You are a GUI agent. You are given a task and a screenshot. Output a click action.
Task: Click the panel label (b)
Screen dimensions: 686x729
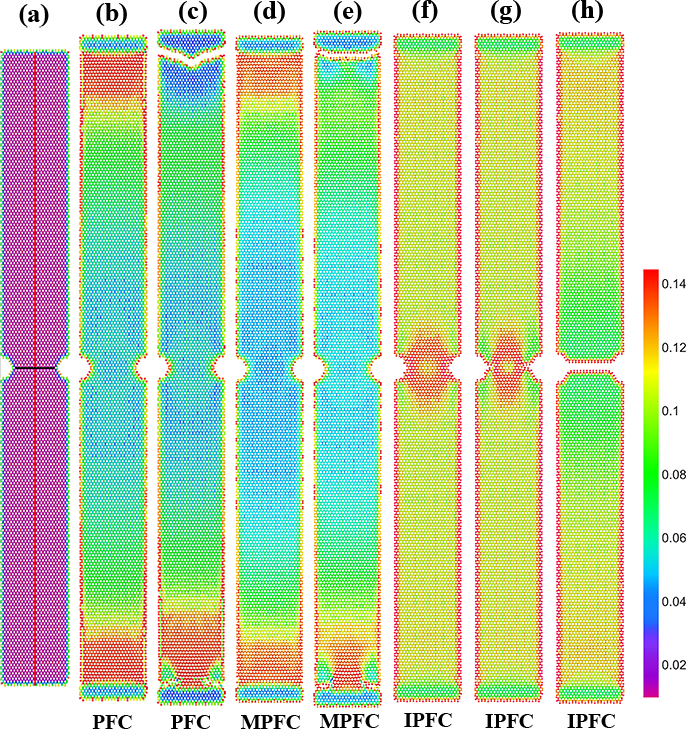coord(112,14)
